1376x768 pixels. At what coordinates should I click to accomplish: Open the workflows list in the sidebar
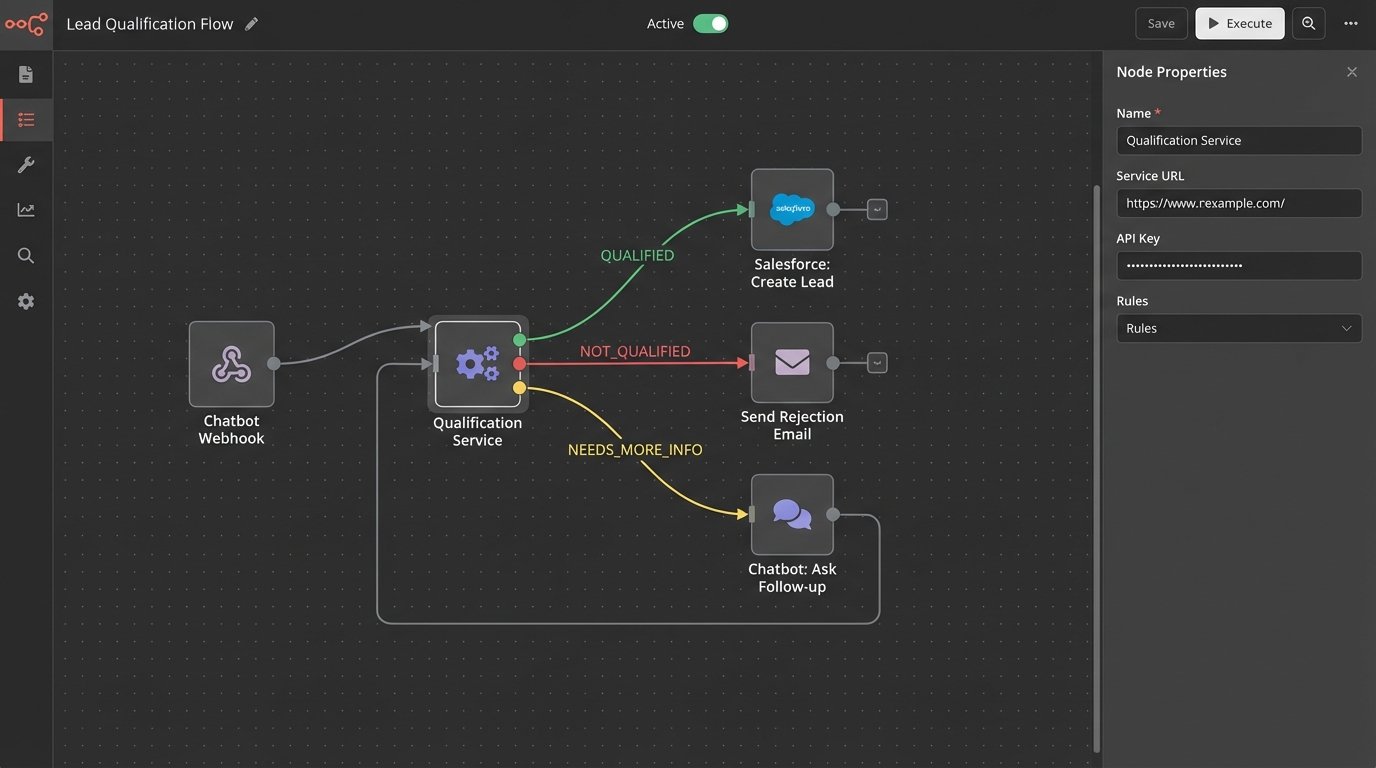pos(26,118)
